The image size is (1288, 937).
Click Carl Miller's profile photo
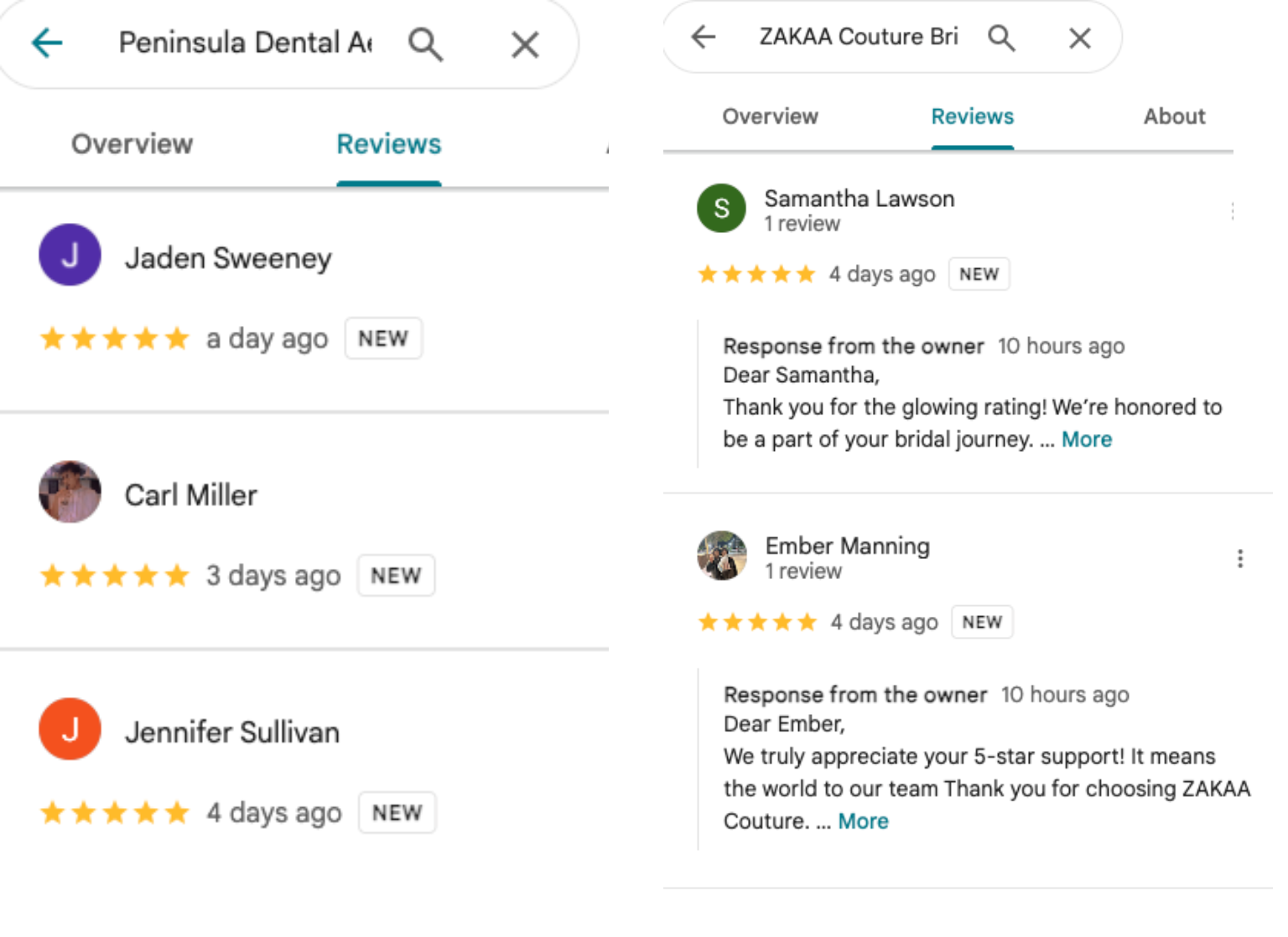tap(70, 492)
